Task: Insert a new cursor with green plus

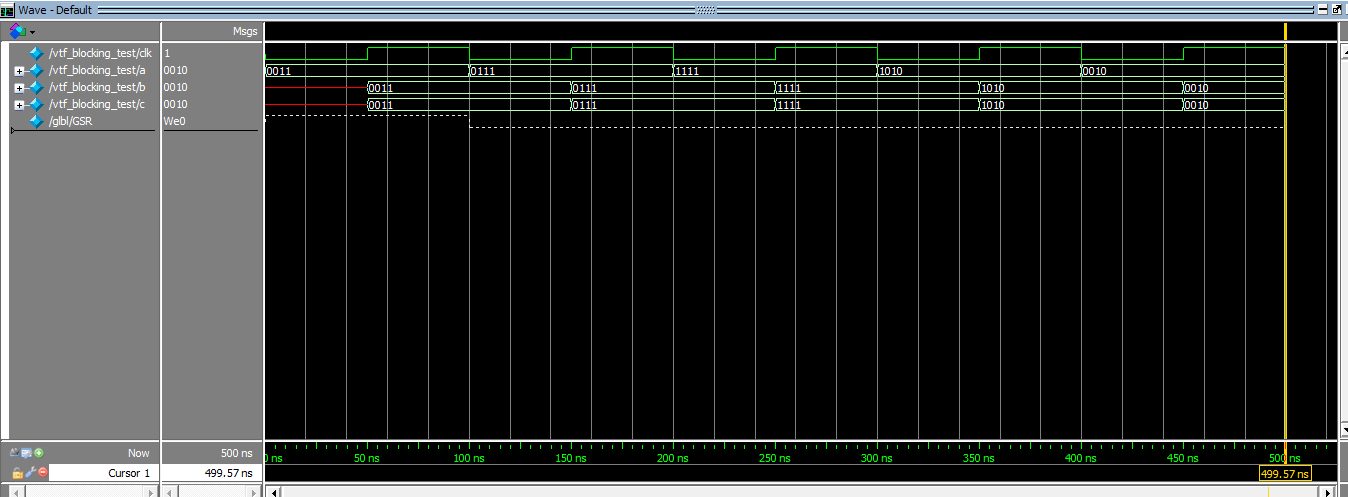Action: [39, 452]
